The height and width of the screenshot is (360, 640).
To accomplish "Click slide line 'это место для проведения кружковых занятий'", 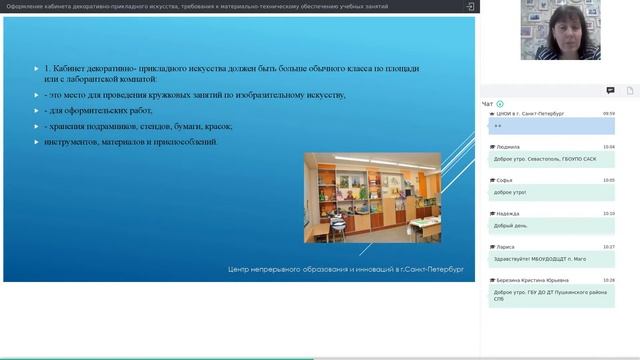I will coord(195,95).
